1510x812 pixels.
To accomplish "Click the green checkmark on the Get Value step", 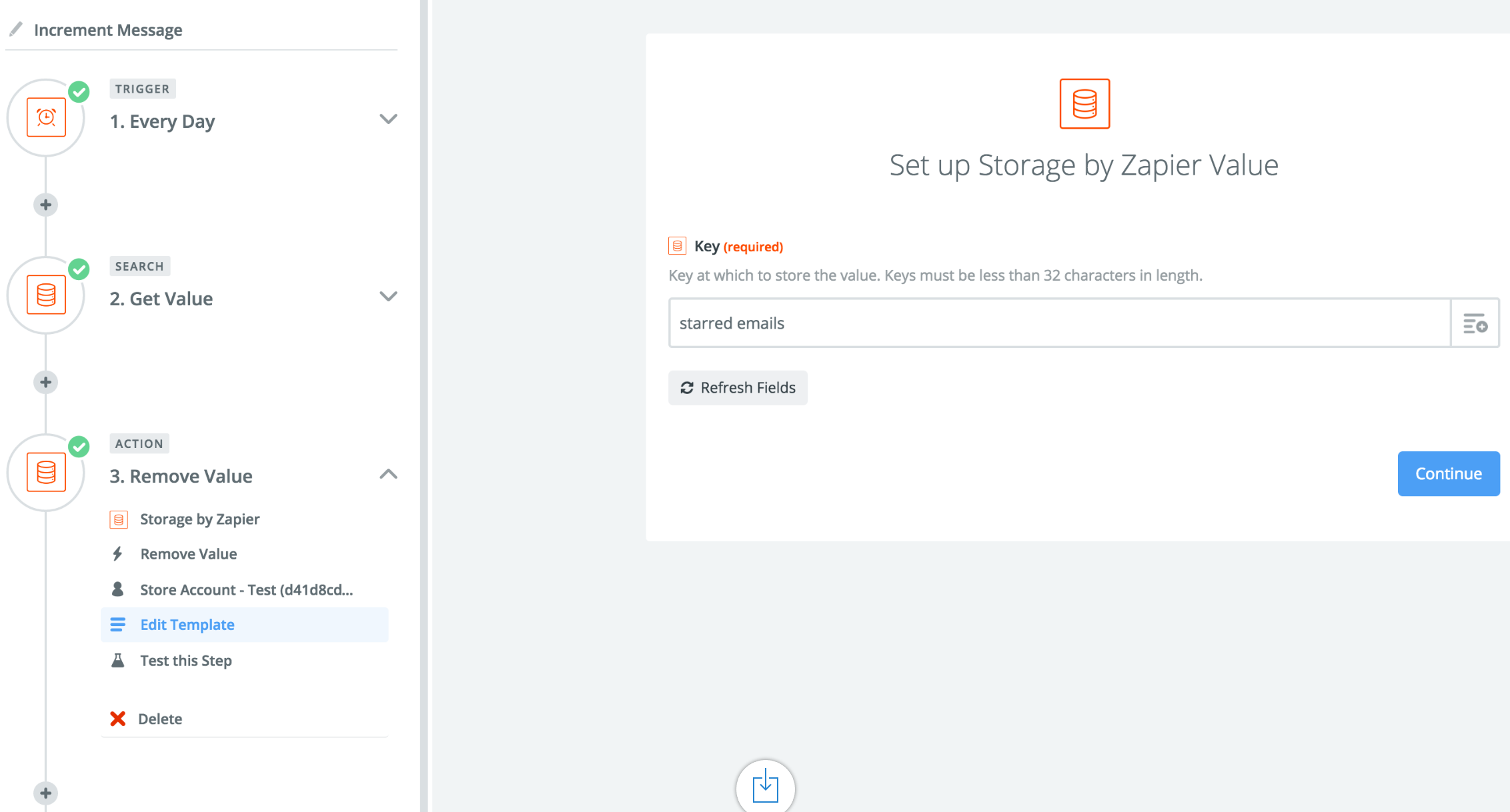I will pos(79,269).
